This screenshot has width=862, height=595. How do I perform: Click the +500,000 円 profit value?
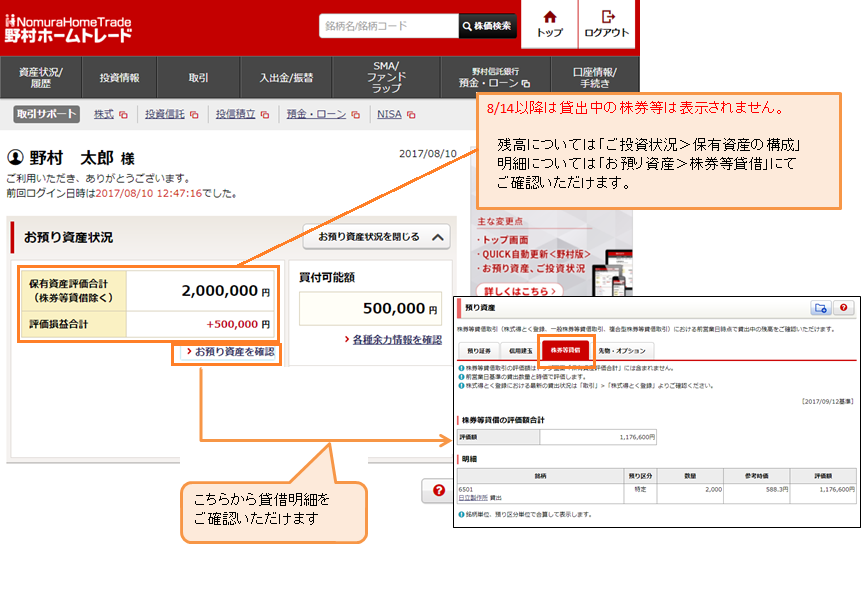click(238, 324)
